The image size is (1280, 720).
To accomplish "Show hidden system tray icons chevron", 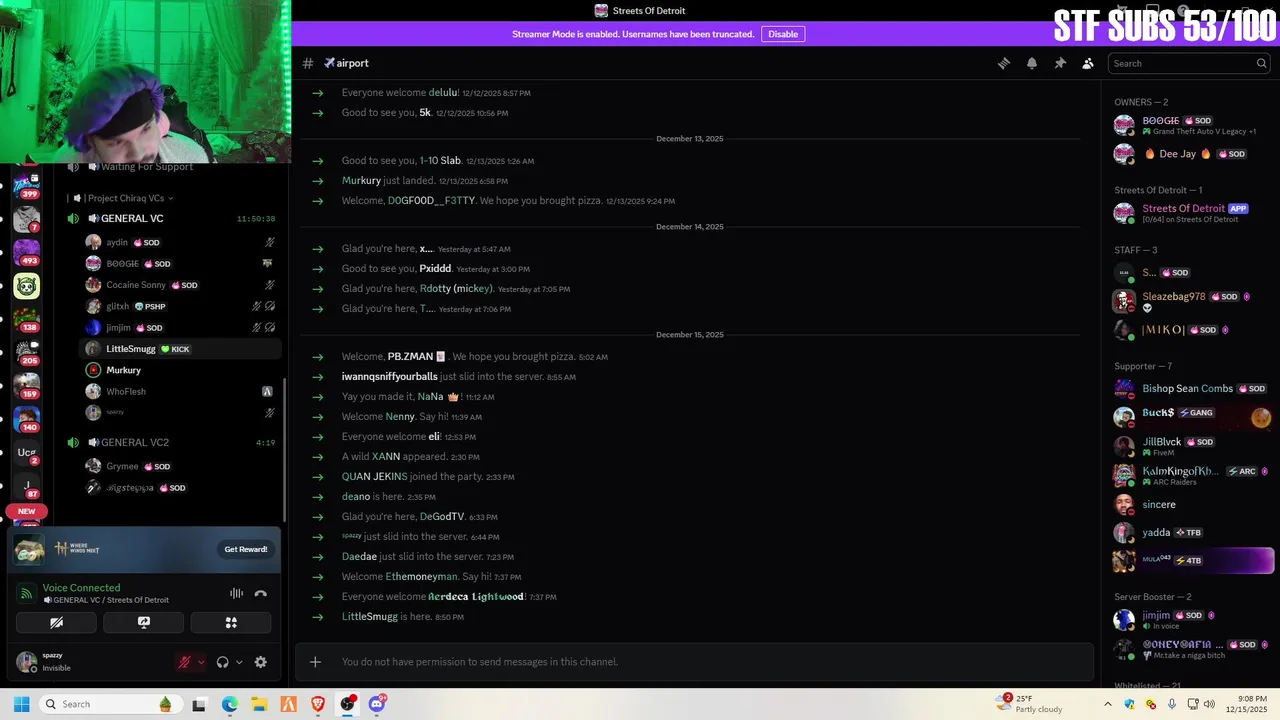I will [1107, 704].
